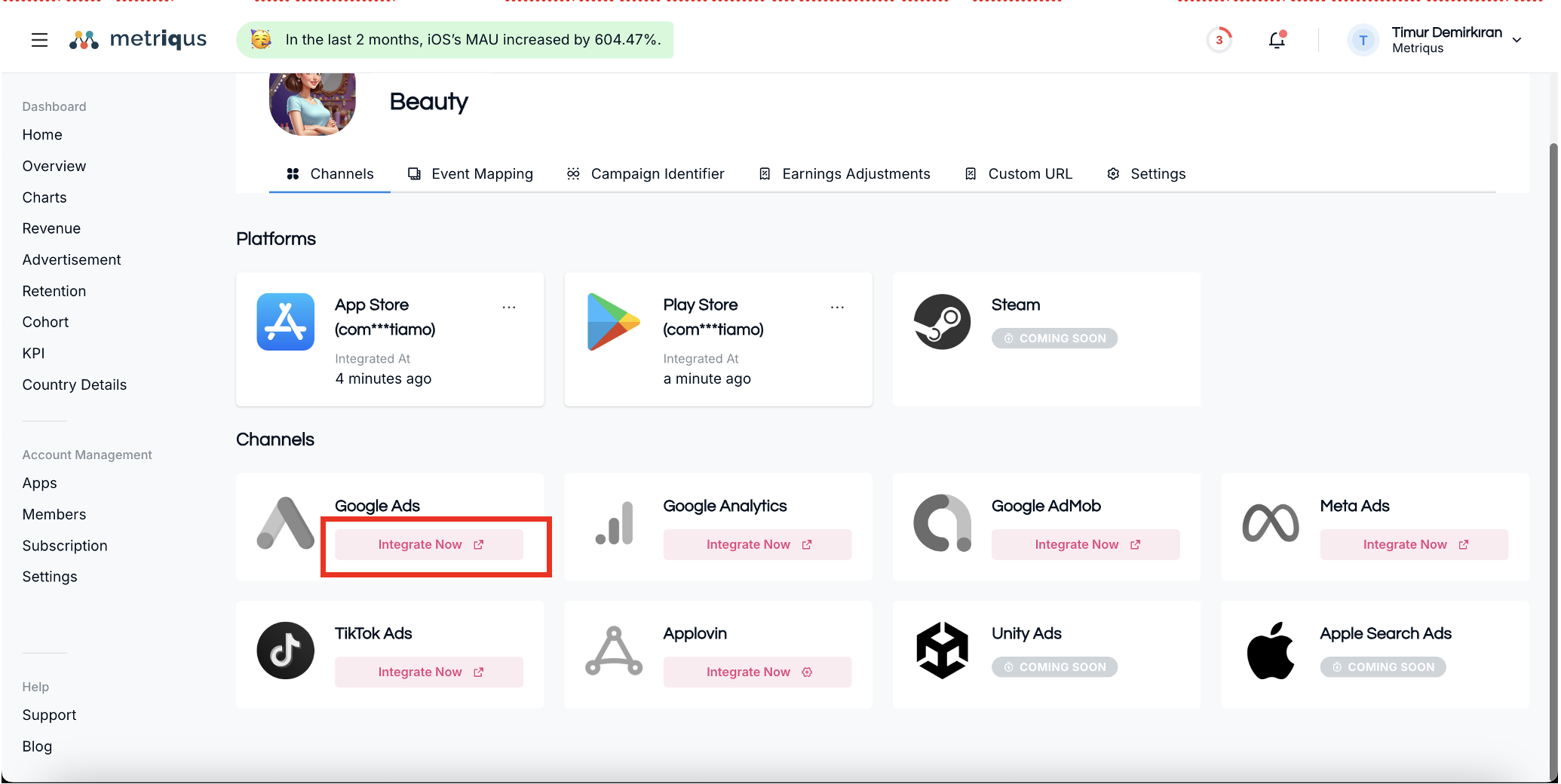Open the Play Store card more options
Image resolution: width=1561 pixels, height=784 pixels.
[x=837, y=307]
